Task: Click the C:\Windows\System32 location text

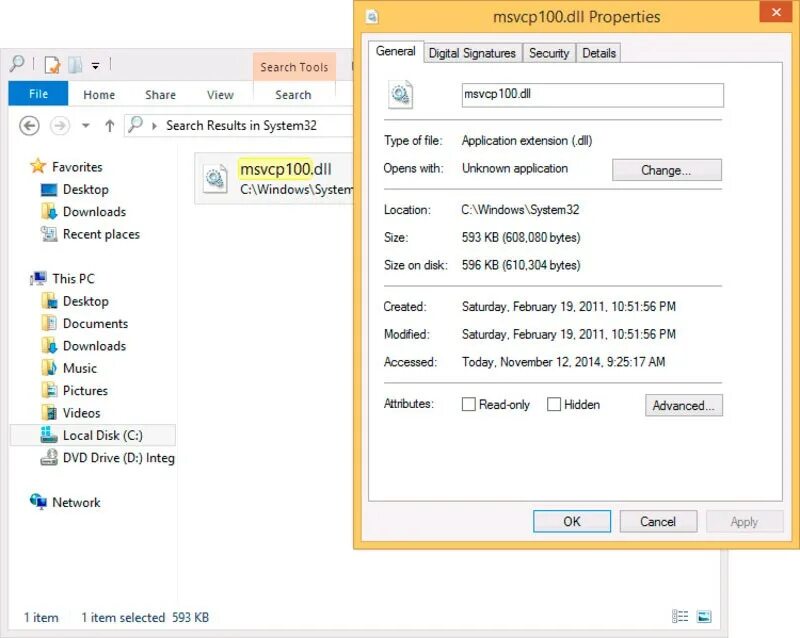Action: click(x=520, y=210)
